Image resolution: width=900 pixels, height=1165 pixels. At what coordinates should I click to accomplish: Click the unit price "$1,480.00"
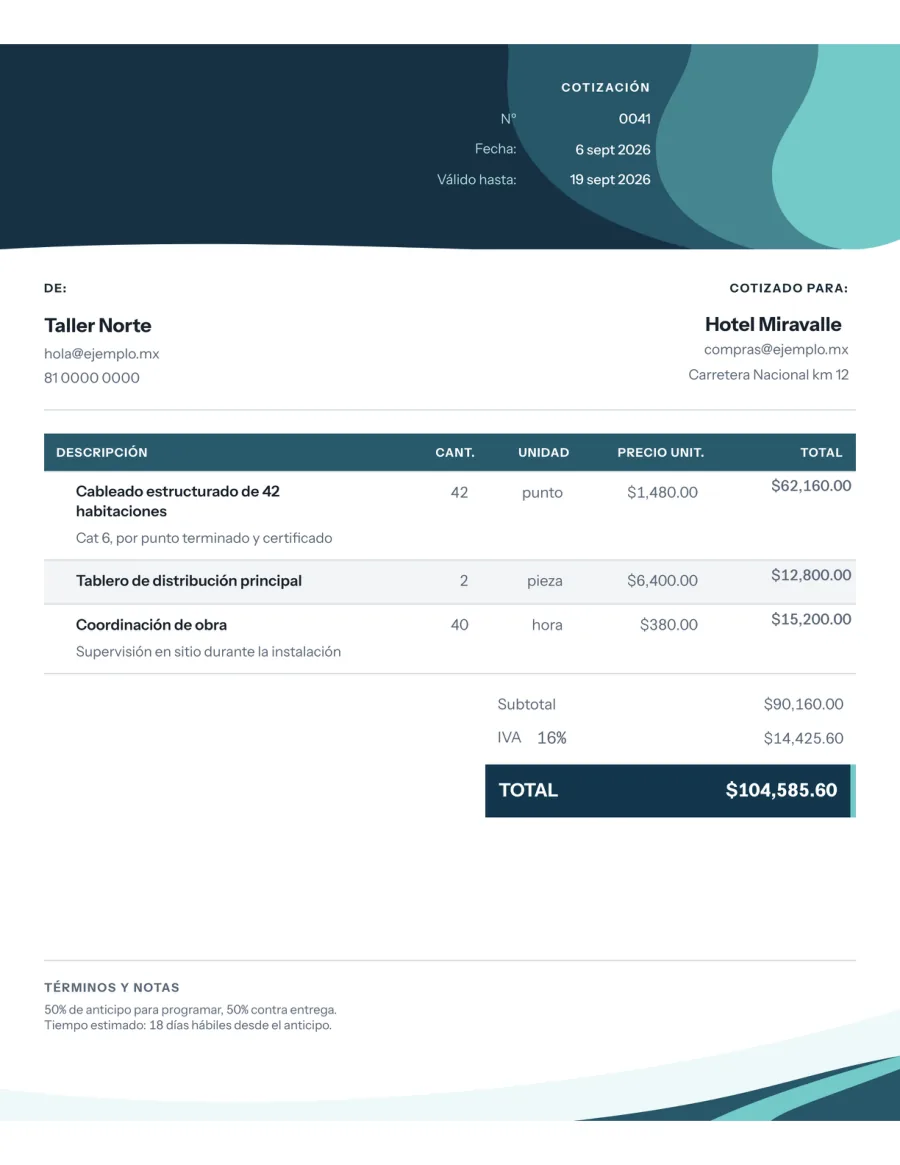662,493
